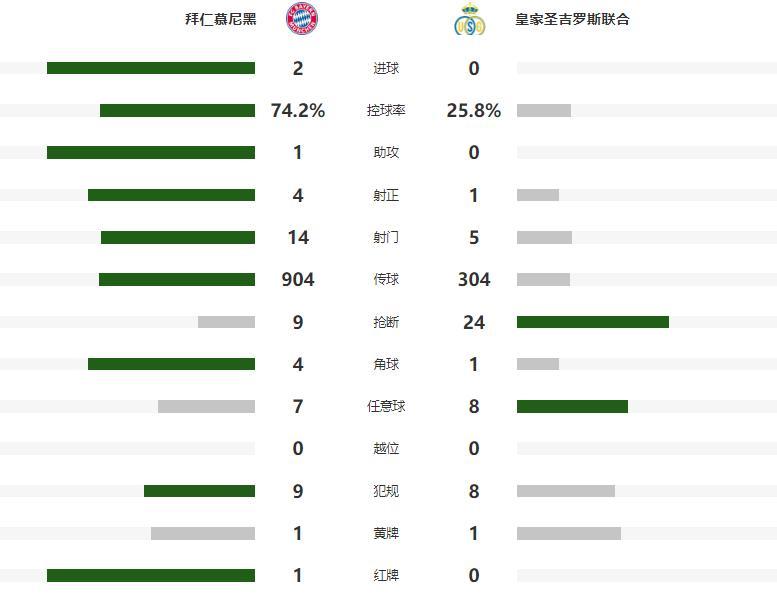
Task: Click Union's green free kicks bar
Action: click(572, 406)
